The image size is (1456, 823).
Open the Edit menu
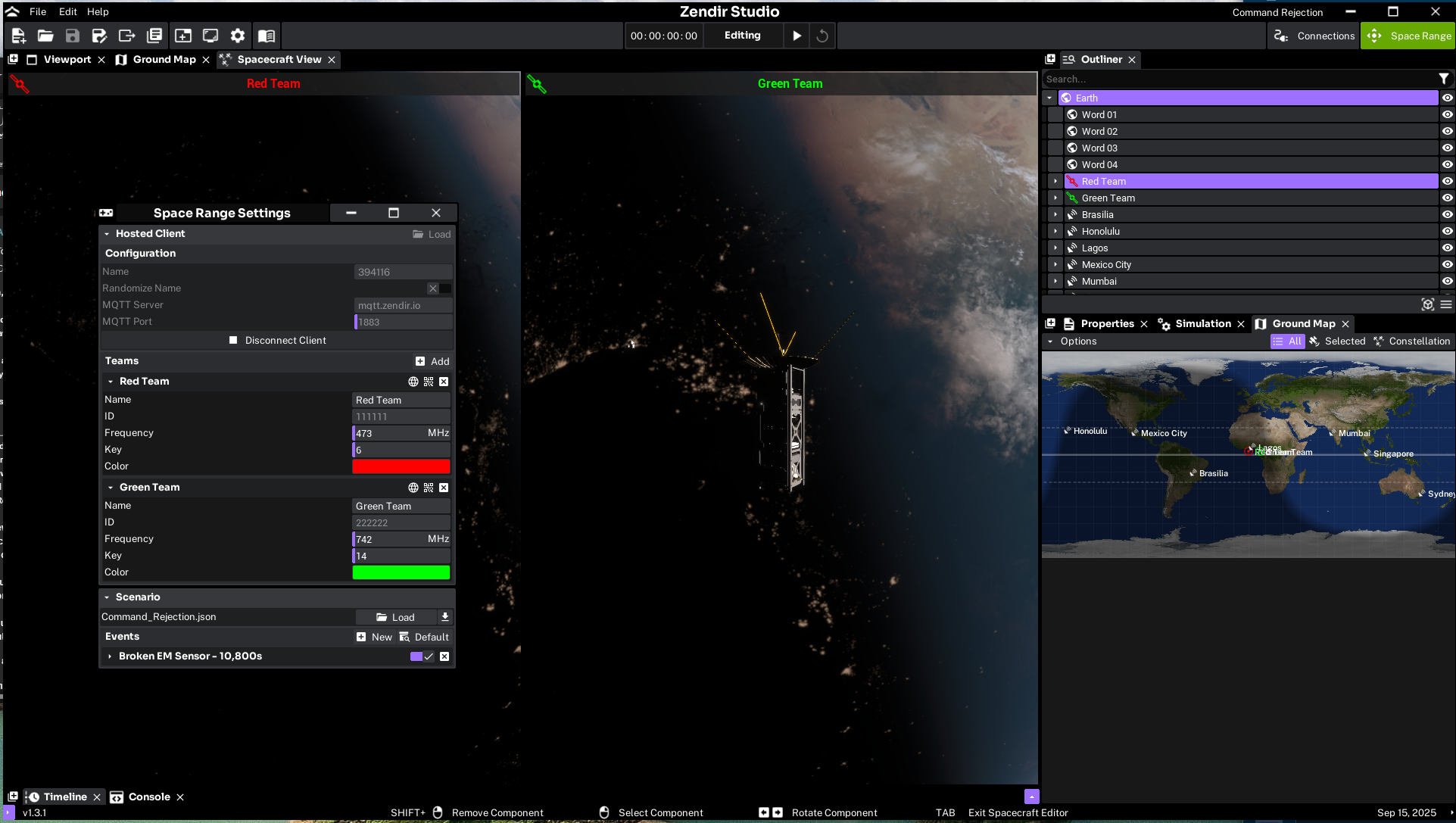(x=68, y=11)
